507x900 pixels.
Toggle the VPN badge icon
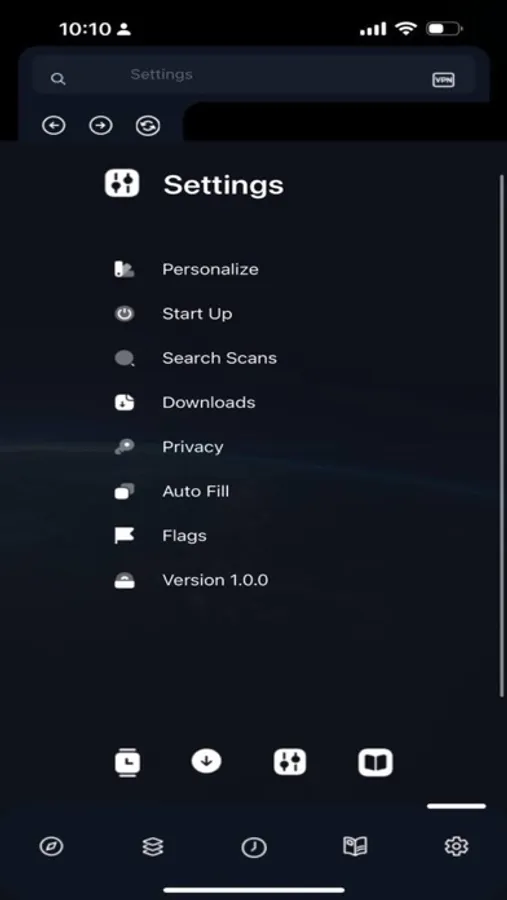(x=443, y=80)
